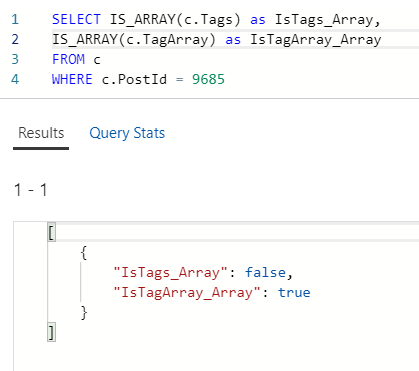Click the 1 - 1 result count

pos(31,190)
